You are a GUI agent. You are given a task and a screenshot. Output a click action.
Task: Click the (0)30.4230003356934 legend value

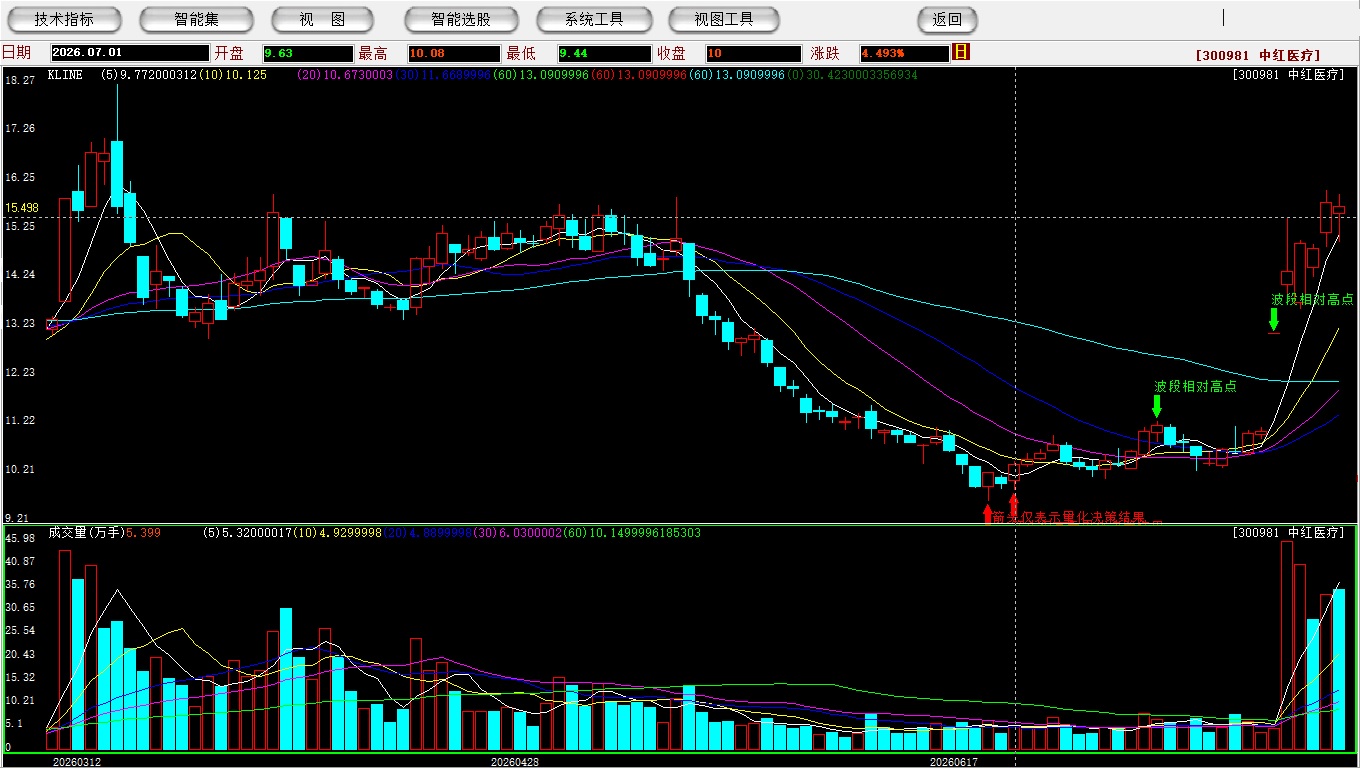click(x=851, y=75)
